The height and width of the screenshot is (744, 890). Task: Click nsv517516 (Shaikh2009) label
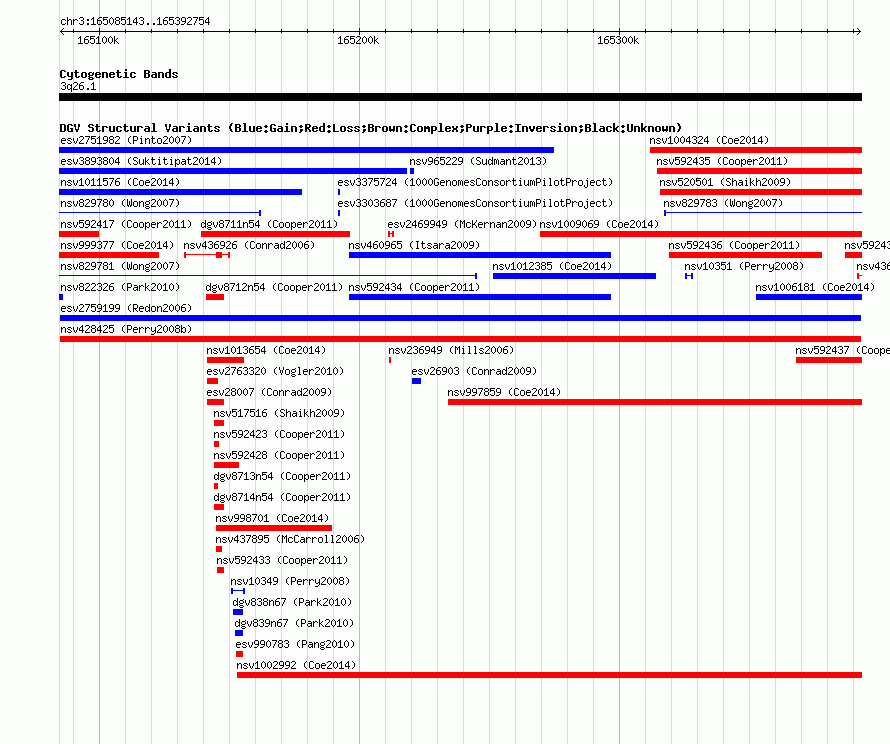pos(279,413)
